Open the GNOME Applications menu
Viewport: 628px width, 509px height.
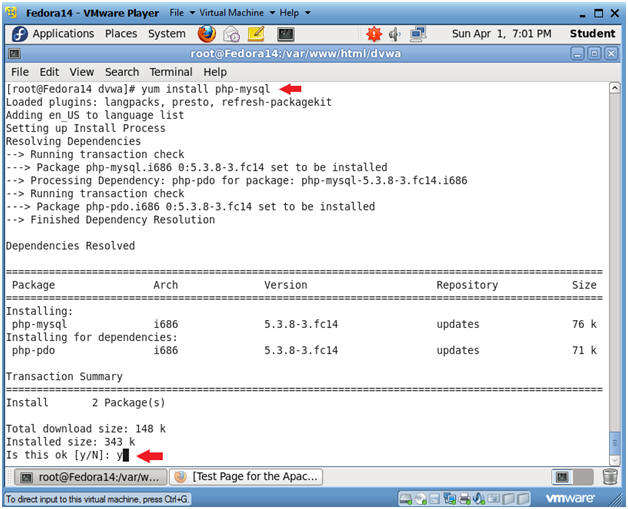pyautogui.click(x=63, y=34)
